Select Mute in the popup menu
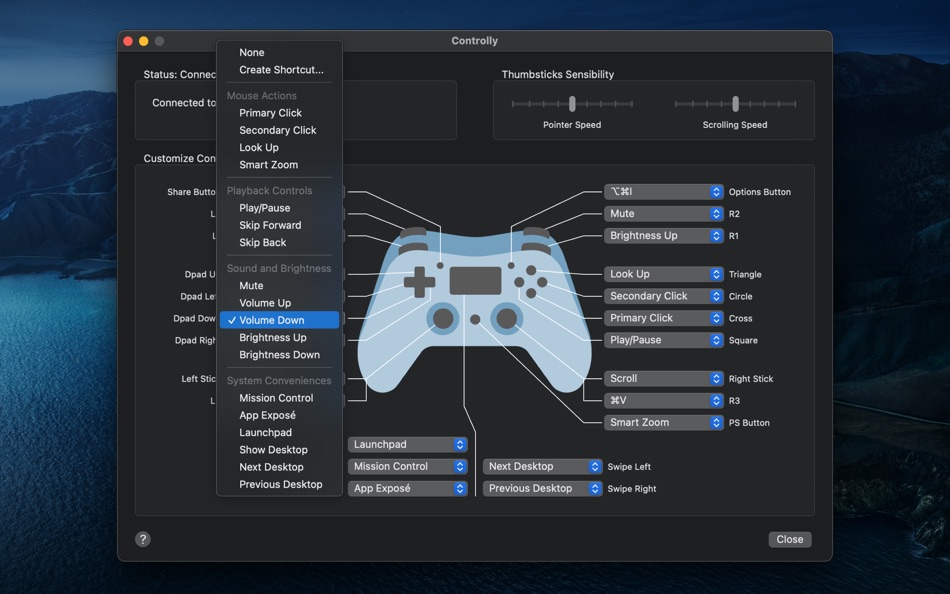The image size is (950, 594). tap(279, 285)
